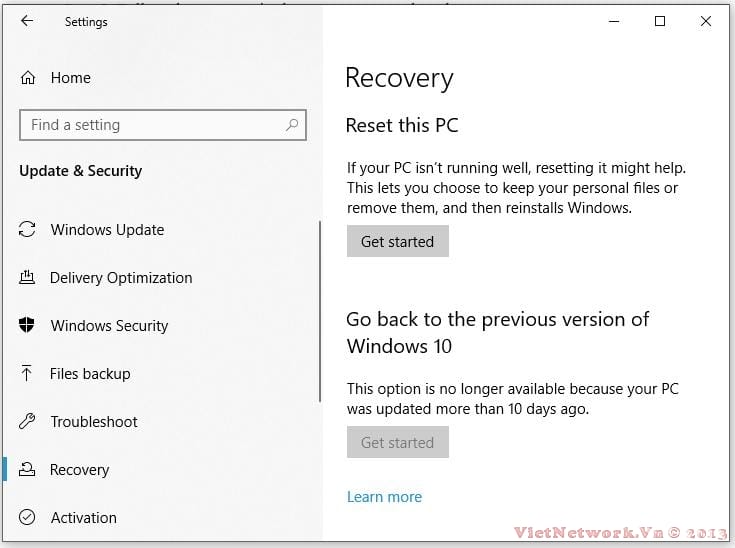Open the Learn more link

pos(384,497)
